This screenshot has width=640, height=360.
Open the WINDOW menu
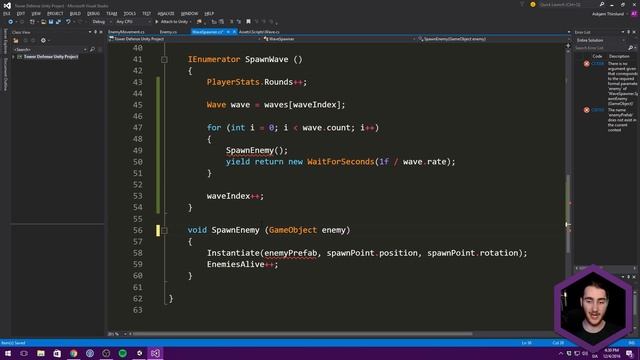(x=189, y=13)
